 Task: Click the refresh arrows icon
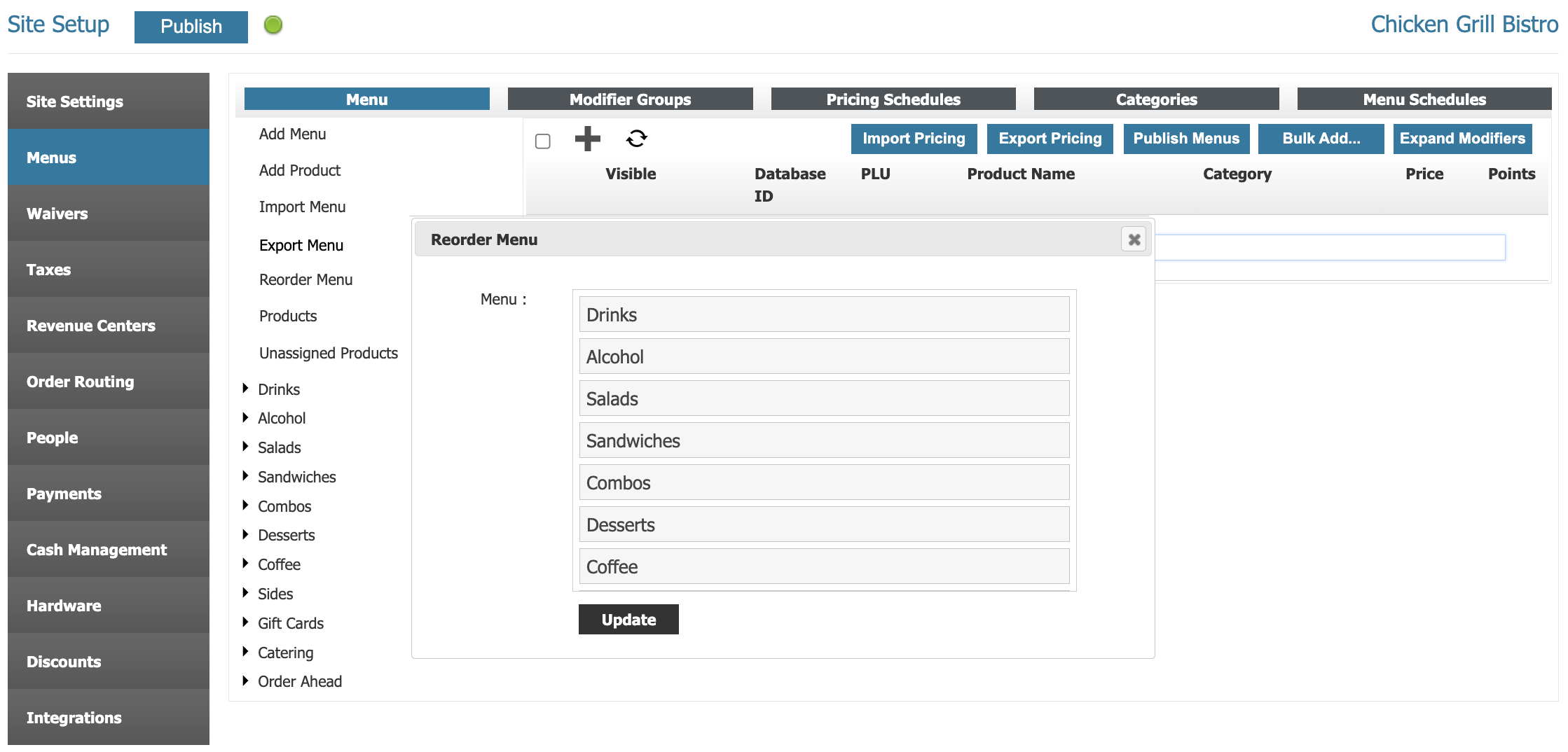(636, 139)
